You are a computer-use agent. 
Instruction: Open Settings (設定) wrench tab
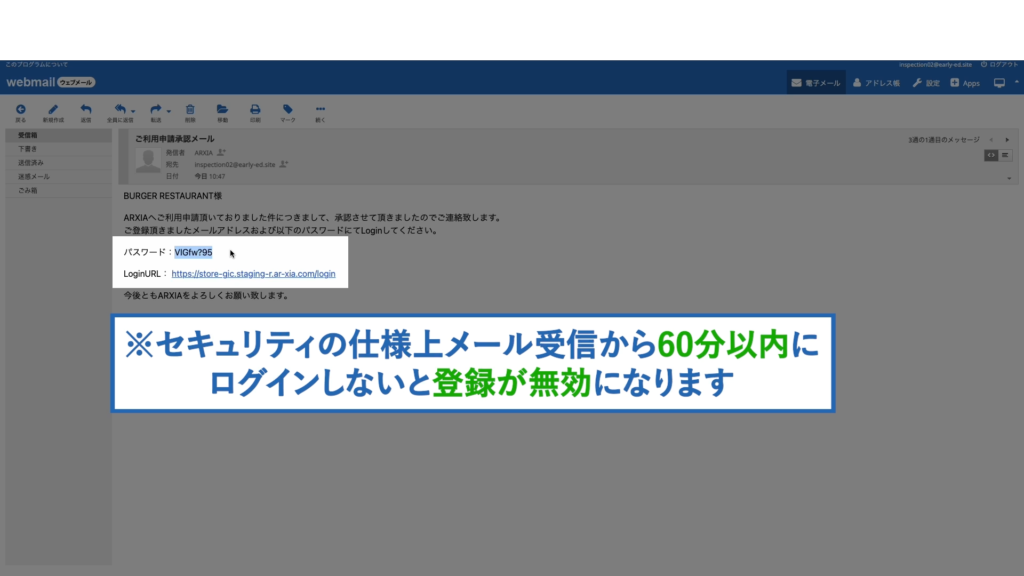925,83
